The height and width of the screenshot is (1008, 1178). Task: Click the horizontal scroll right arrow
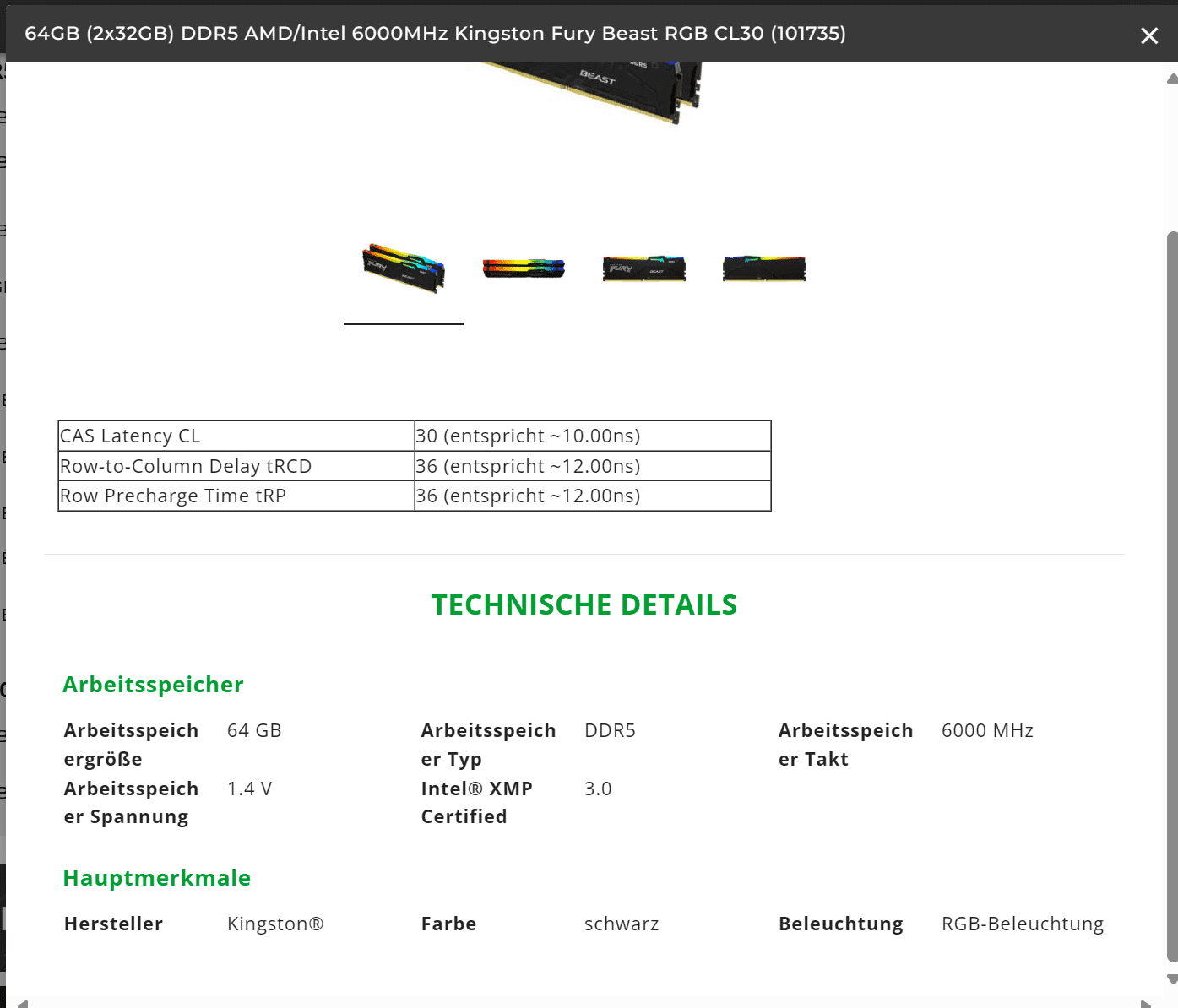pyautogui.click(x=1146, y=1004)
